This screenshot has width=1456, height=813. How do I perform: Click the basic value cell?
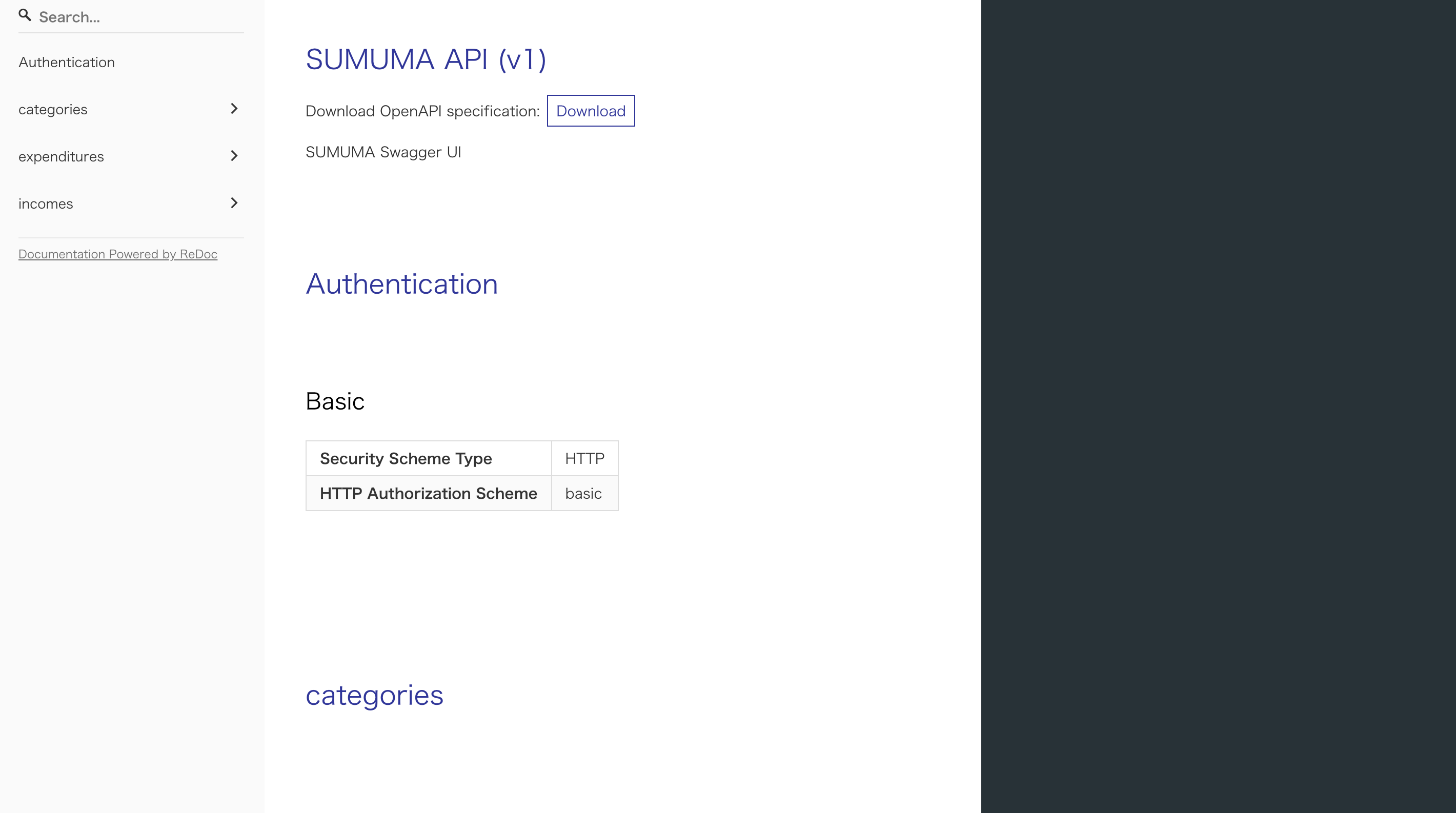click(x=583, y=494)
